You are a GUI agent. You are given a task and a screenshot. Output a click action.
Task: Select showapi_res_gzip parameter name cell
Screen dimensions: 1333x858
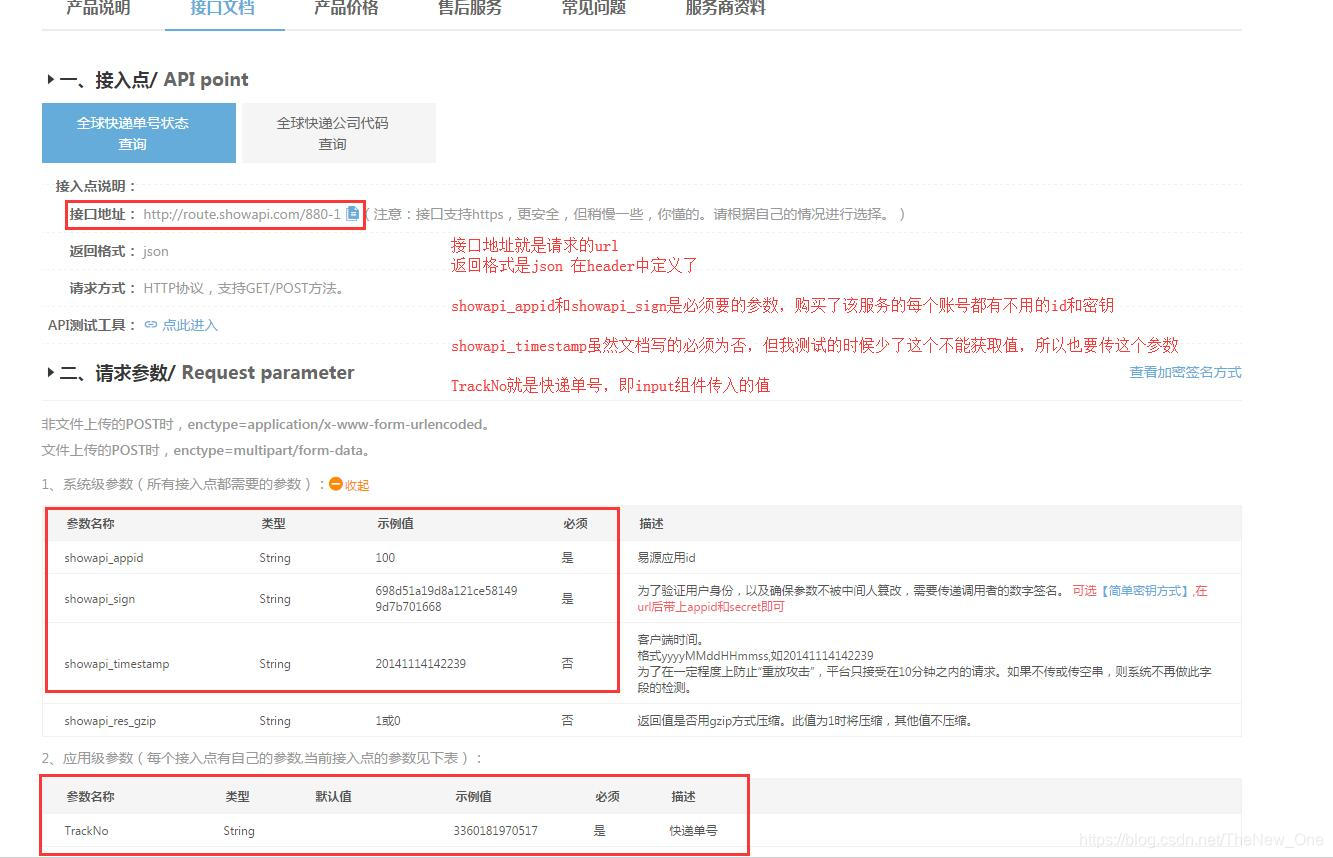(110, 721)
